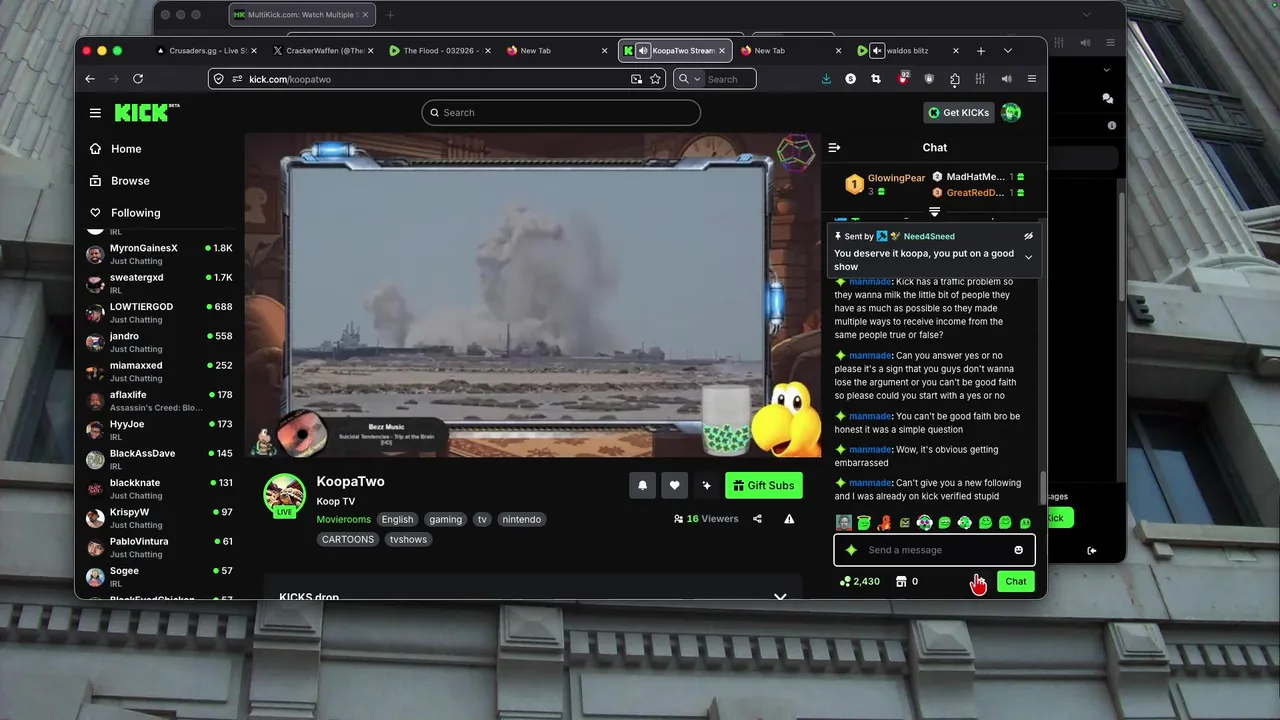Mute the KoopaTwo Stream tab
The width and height of the screenshot is (1280, 720).
[x=643, y=51]
